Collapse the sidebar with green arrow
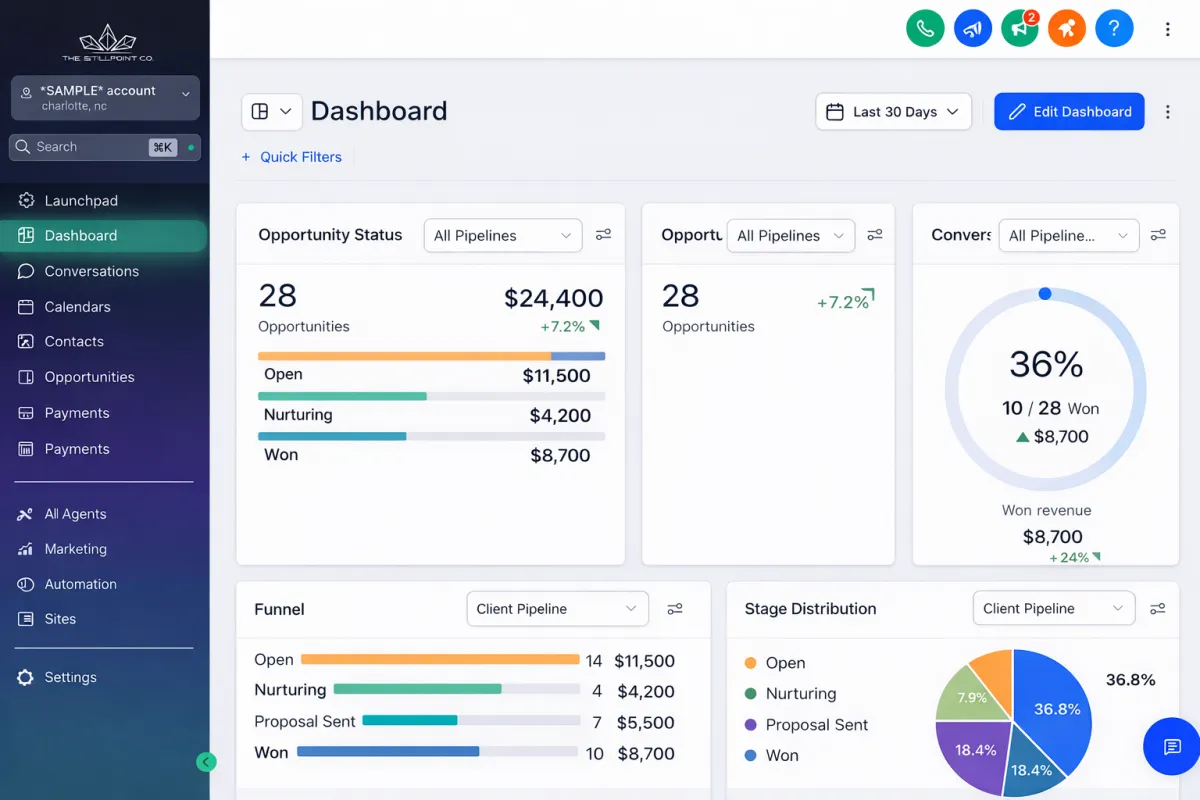 pos(206,762)
